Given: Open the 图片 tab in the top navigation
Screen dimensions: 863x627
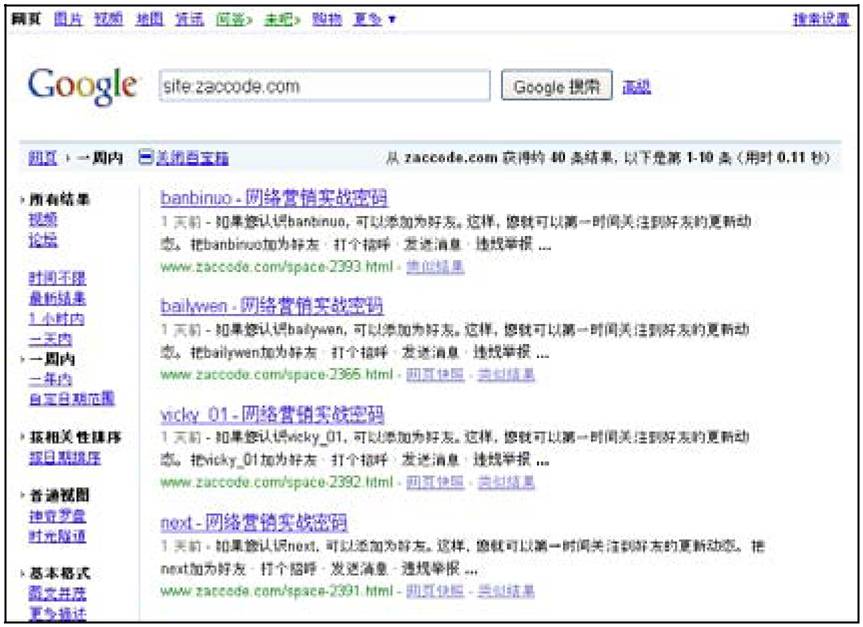Looking at the screenshot, I should click(68, 19).
